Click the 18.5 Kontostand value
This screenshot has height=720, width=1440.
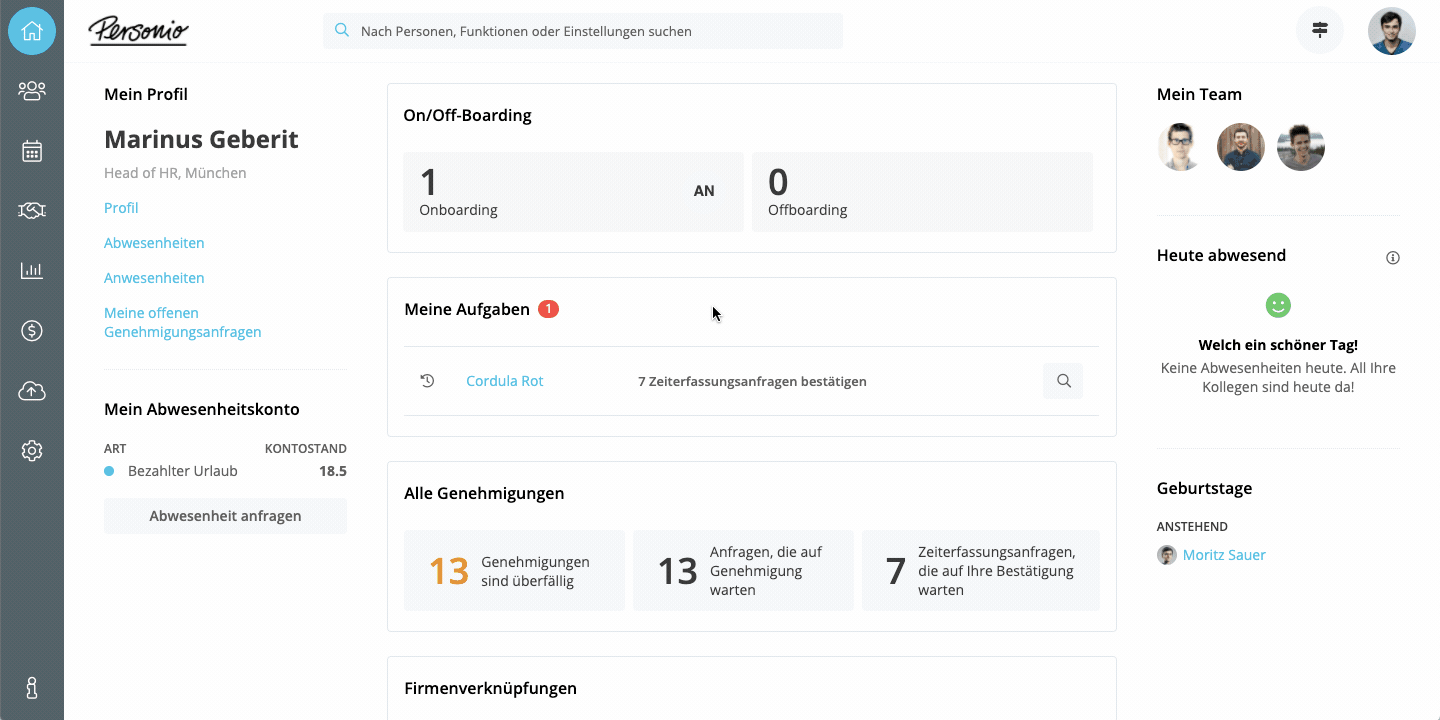coord(333,471)
